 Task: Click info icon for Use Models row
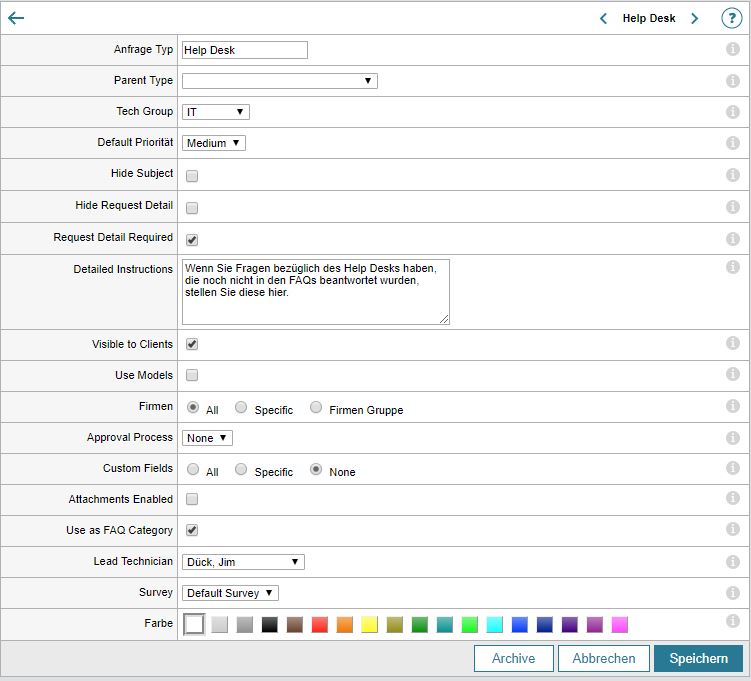point(733,374)
